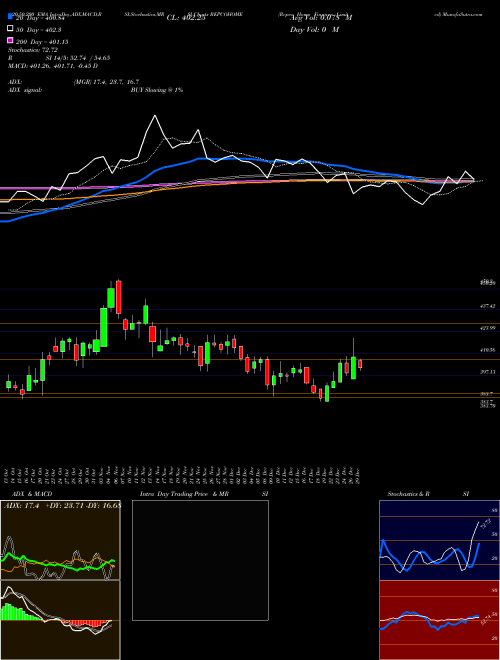Click the blue 20 Day EMA legend swatch
Viewport: 500px width, 660px height.
click(x=10, y=16)
